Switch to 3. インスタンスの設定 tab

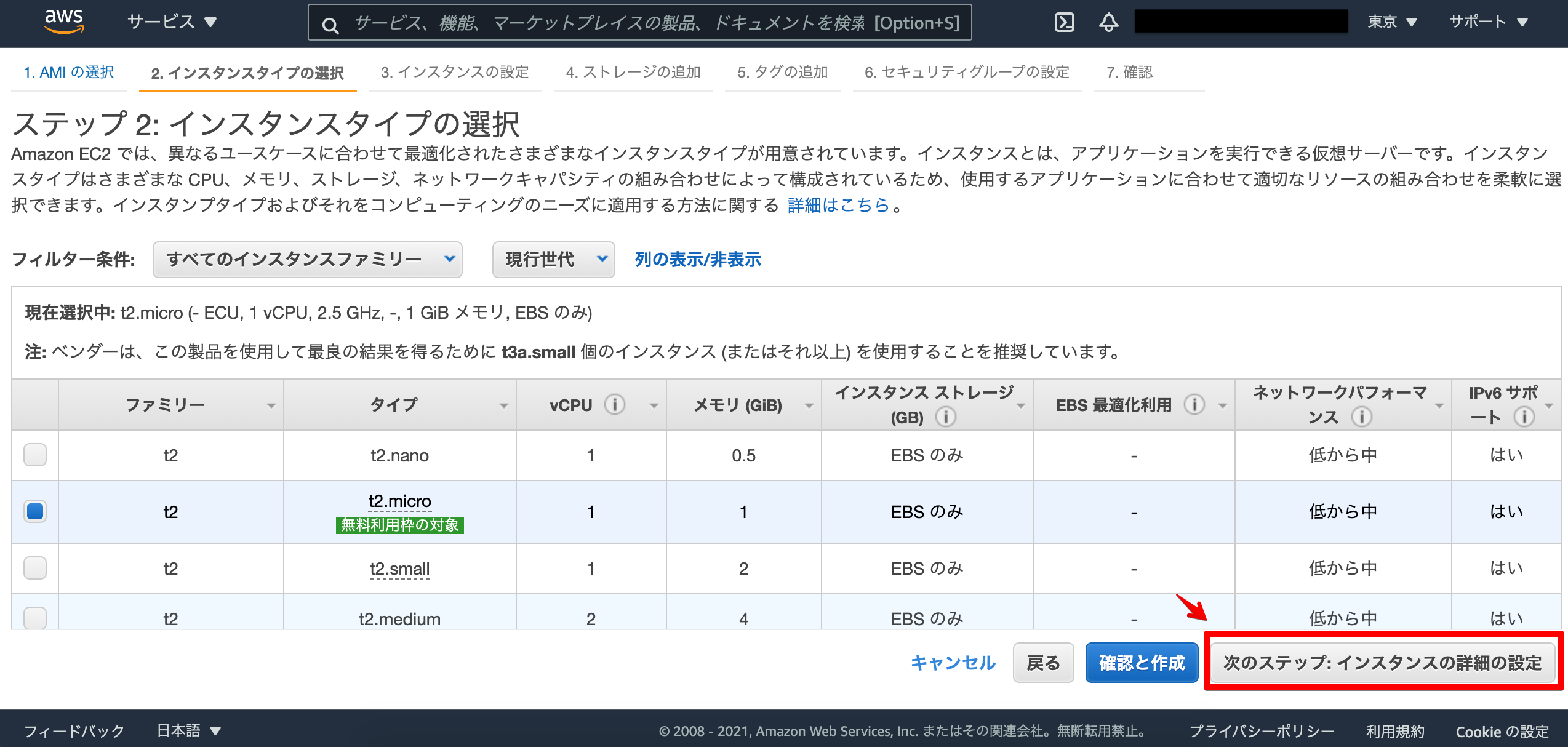(x=455, y=72)
